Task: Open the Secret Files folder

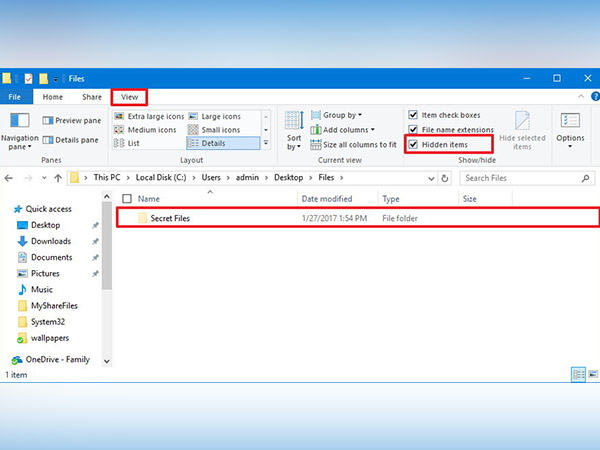Action: (169, 218)
